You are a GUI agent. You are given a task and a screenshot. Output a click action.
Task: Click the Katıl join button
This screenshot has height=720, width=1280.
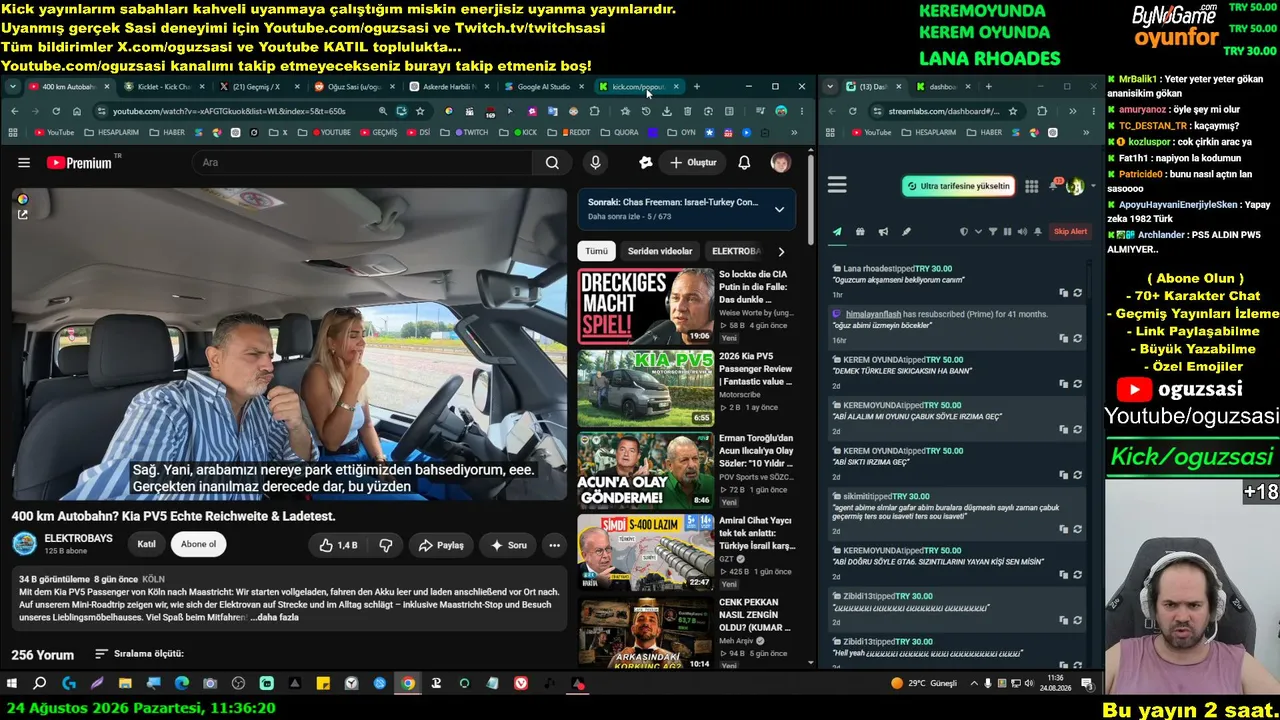coord(146,544)
